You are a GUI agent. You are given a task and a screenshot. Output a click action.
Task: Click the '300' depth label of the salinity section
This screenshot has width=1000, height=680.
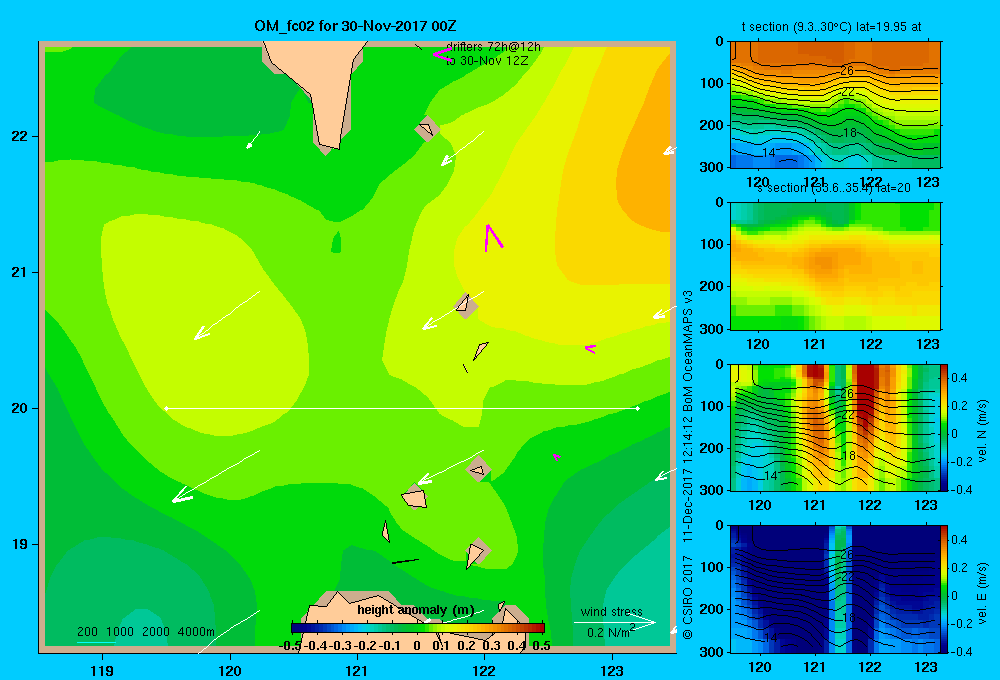point(714,329)
